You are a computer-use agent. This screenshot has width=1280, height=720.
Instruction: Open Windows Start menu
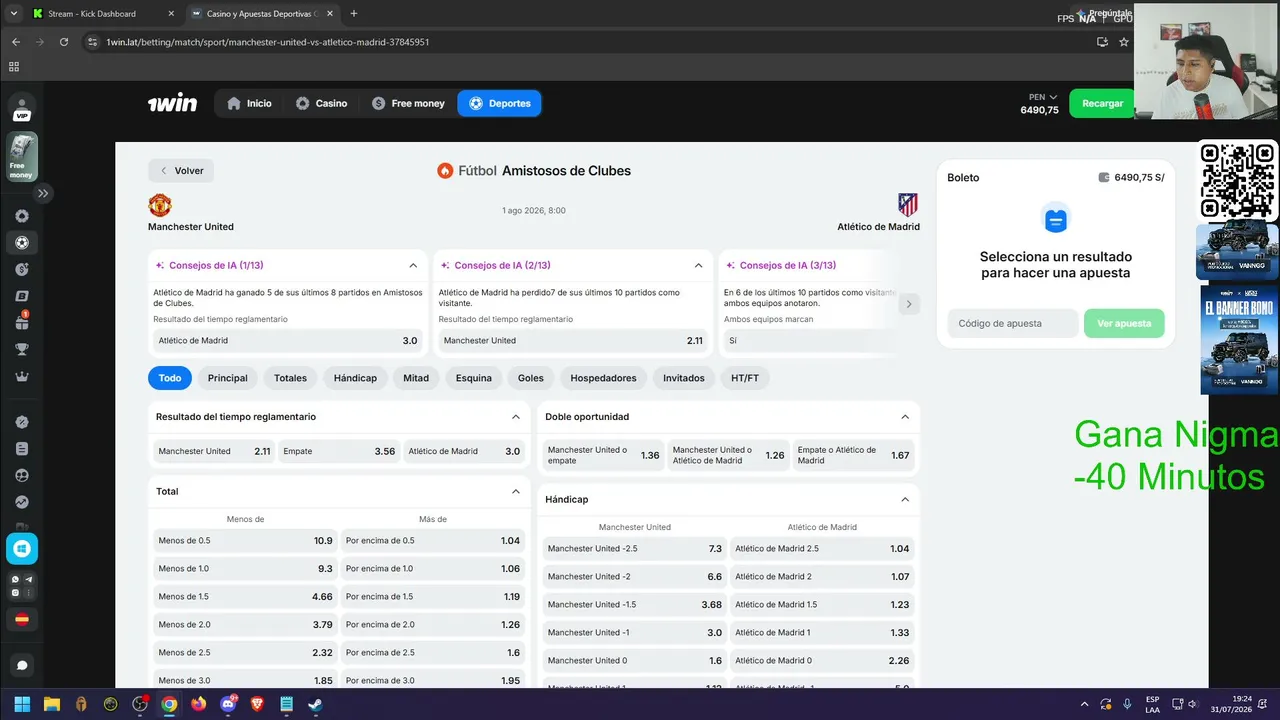pyautogui.click(x=22, y=704)
